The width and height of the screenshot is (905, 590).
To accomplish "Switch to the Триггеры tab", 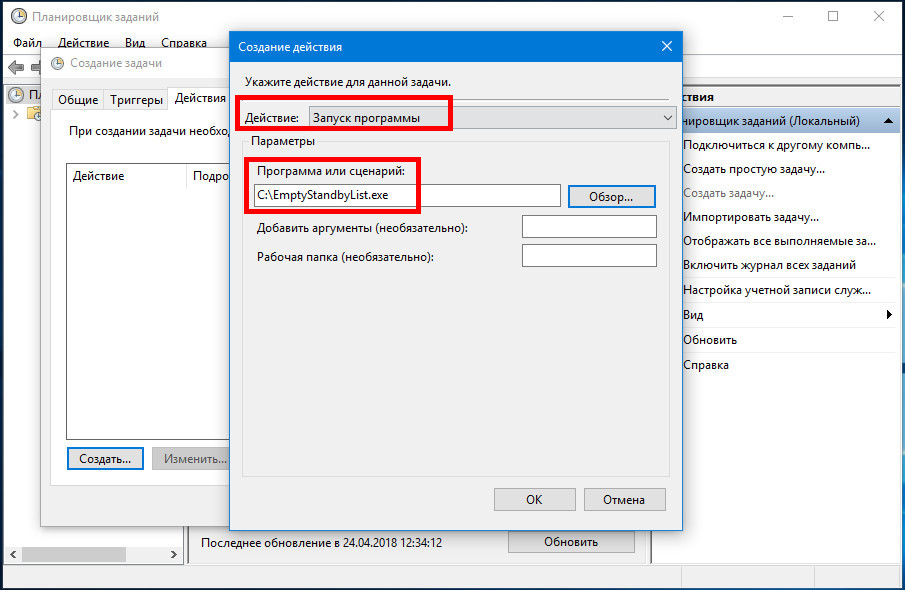I will [x=136, y=100].
